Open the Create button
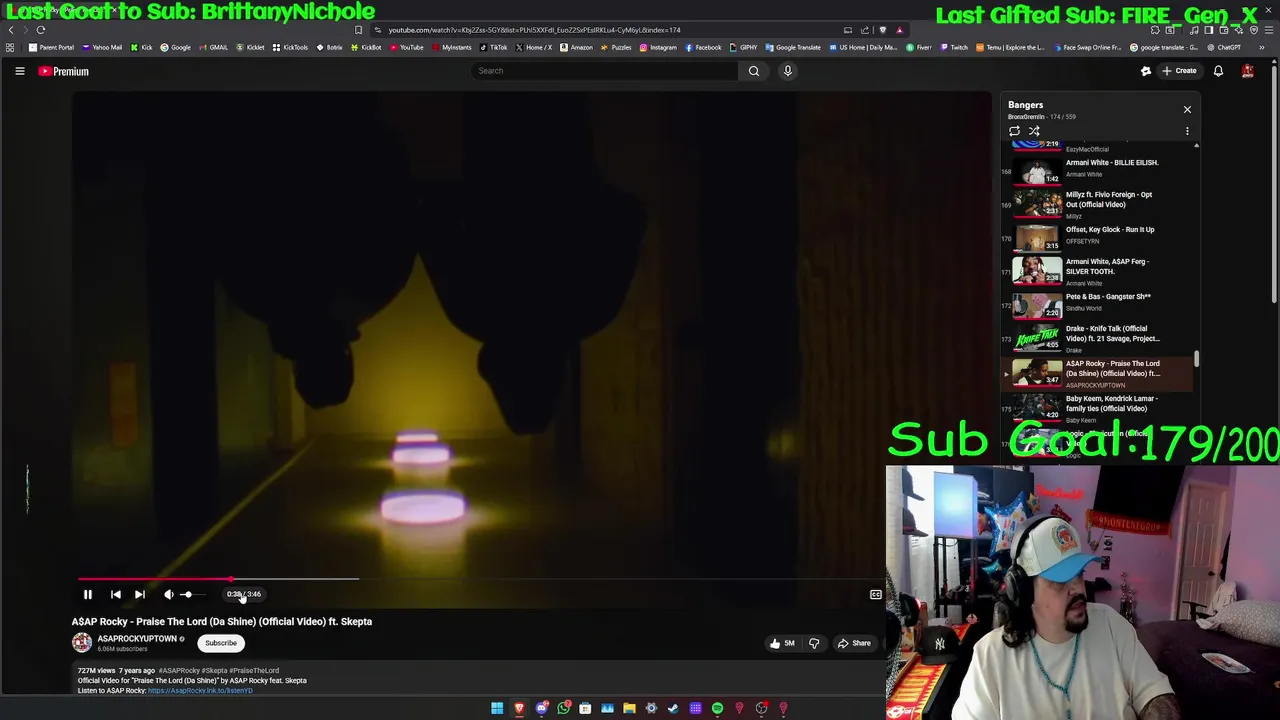Screen dimensions: 1280x720 1179,71
